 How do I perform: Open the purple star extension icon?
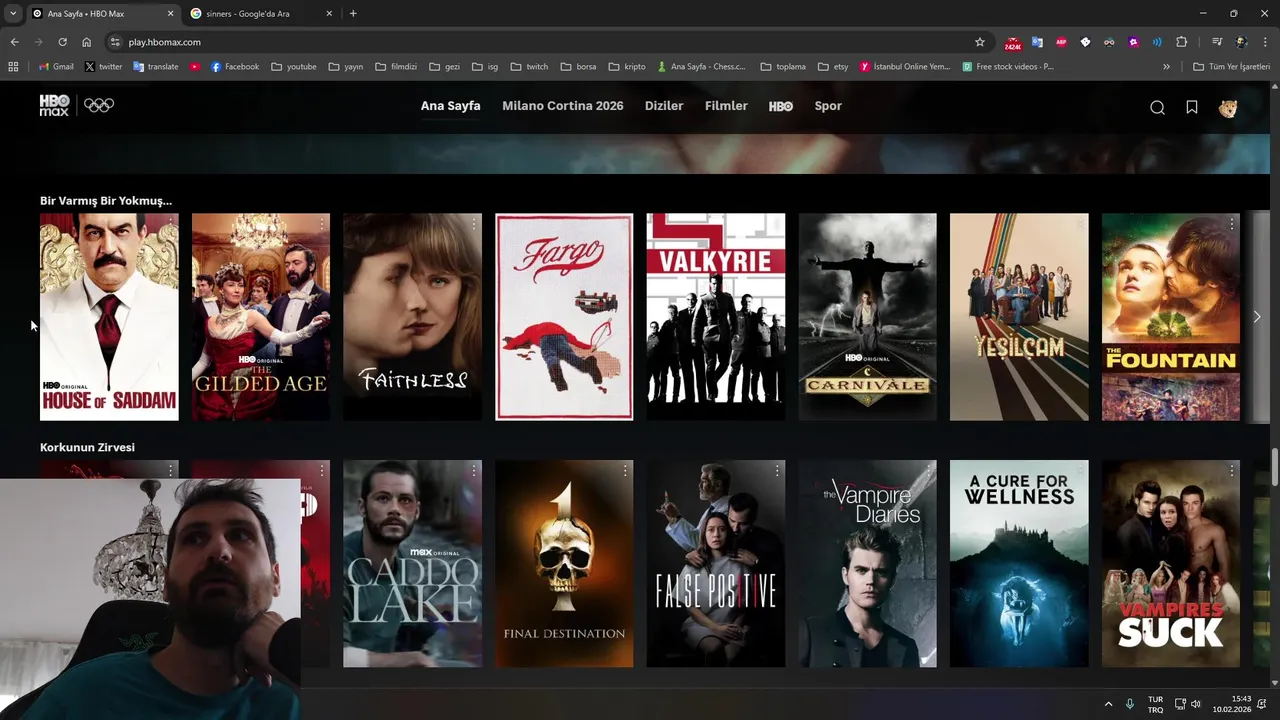pyautogui.click(x=1133, y=42)
